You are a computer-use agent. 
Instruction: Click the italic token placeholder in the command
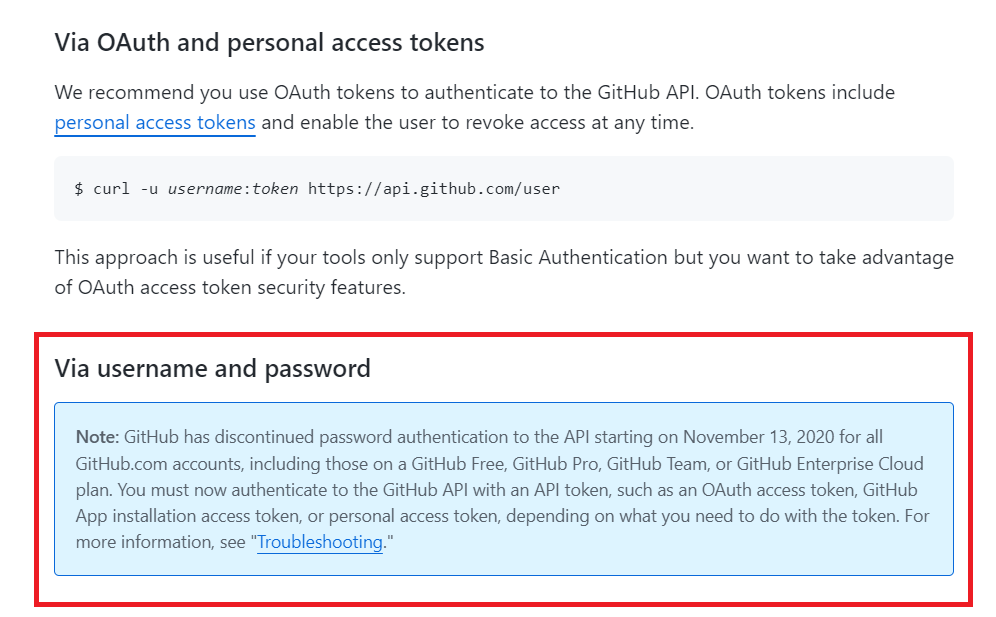(275, 189)
